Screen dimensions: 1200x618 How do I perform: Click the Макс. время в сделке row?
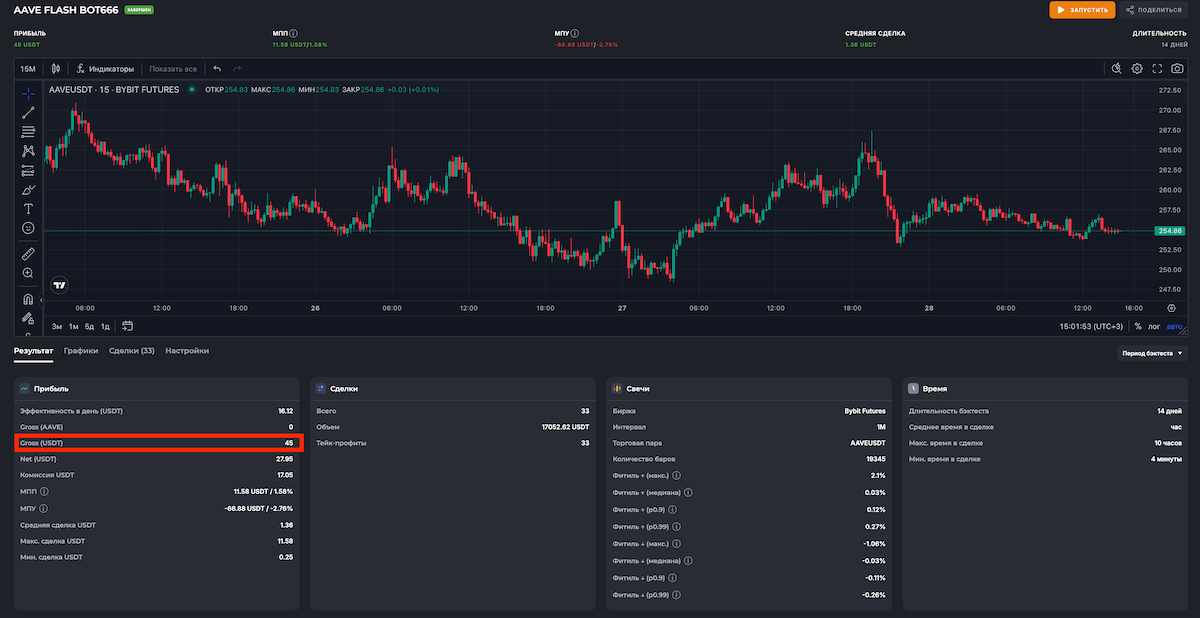click(1045, 443)
